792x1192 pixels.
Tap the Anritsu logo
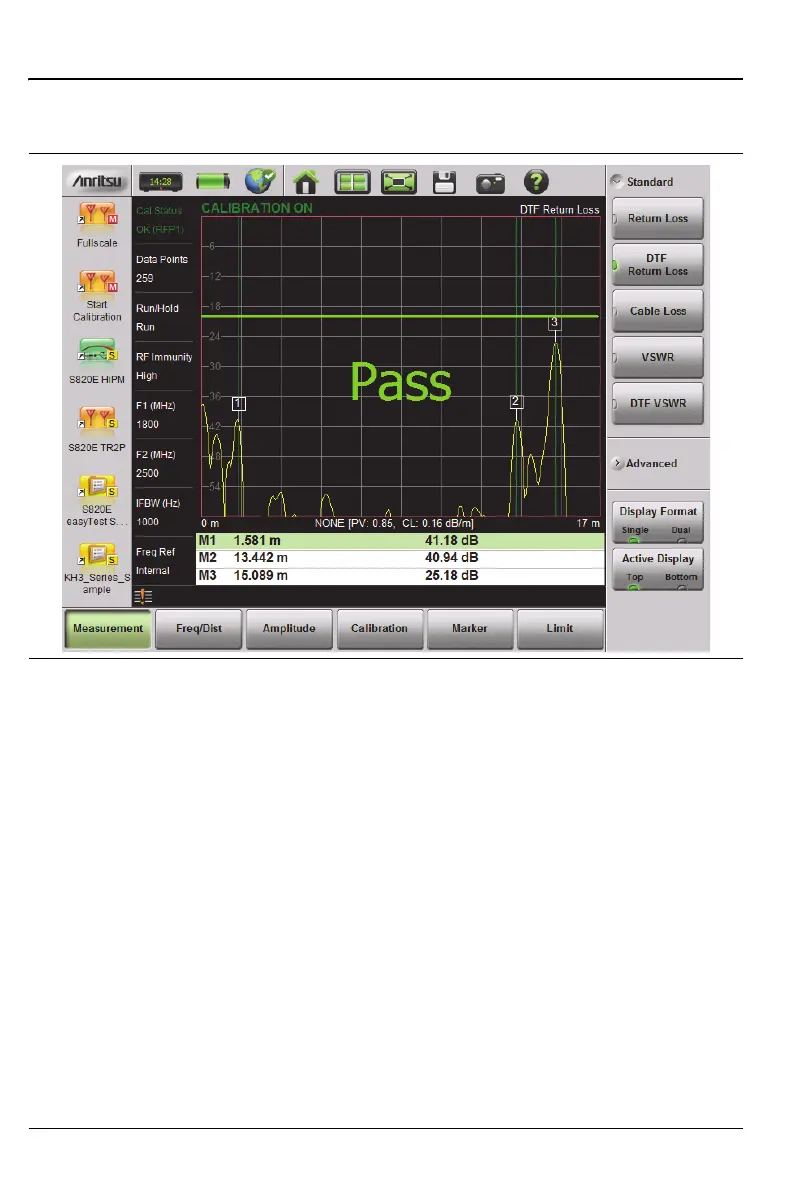point(97,181)
